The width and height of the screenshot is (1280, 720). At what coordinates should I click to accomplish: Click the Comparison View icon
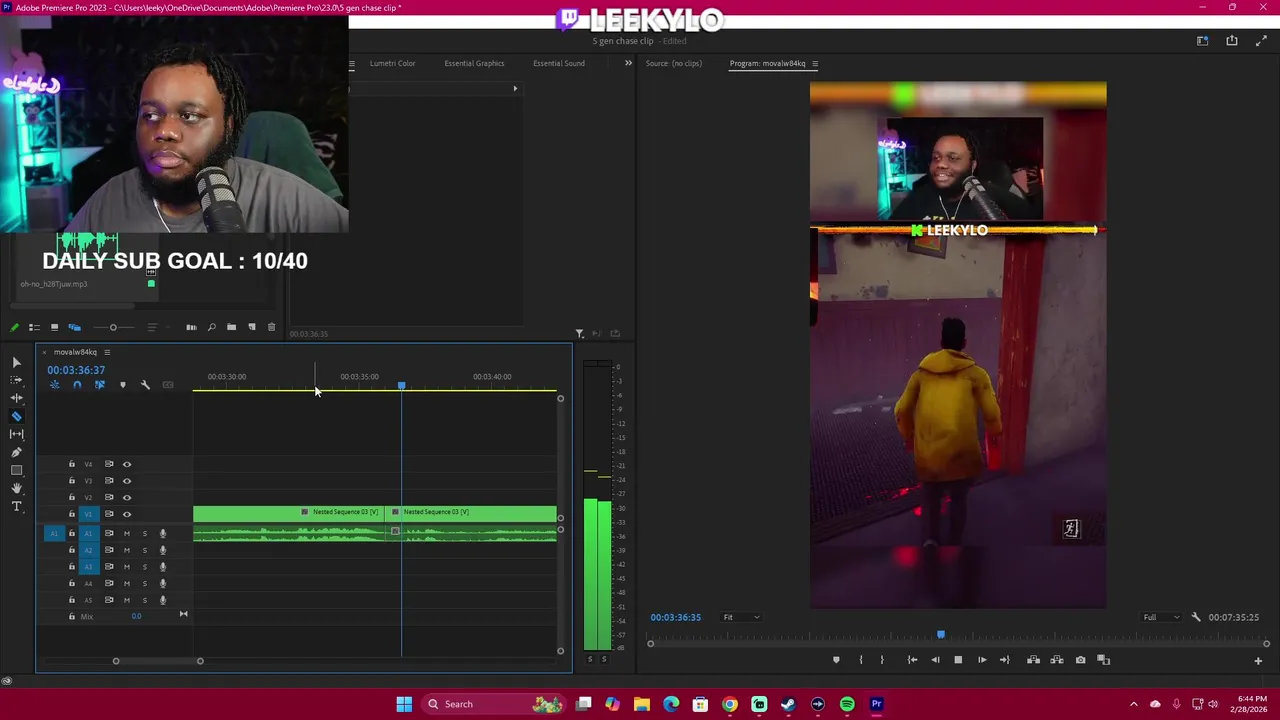(x=1103, y=660)
